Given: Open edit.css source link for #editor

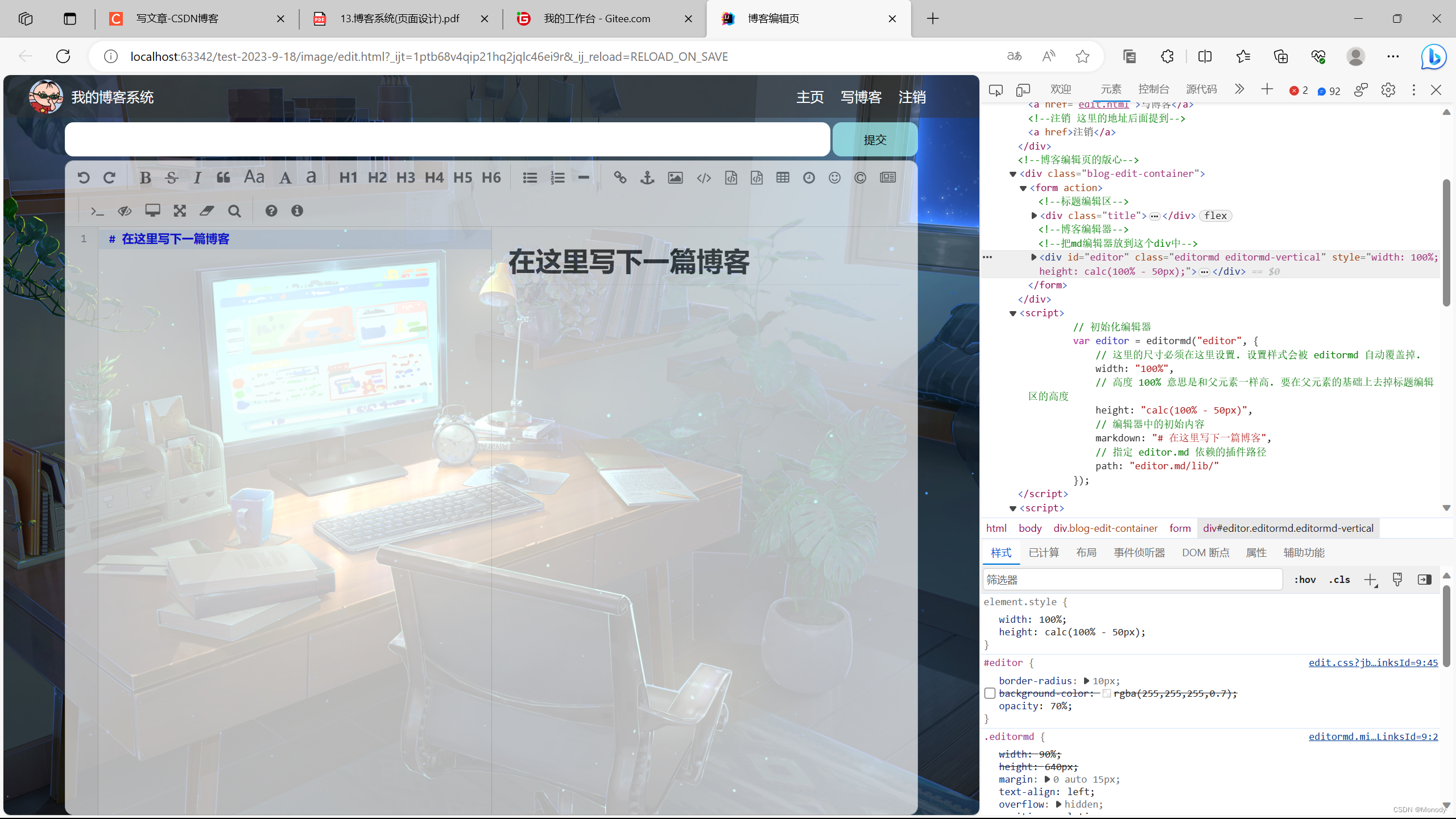Looking at the screenshot, I should pyautogui.click(x=1373, y=663).
